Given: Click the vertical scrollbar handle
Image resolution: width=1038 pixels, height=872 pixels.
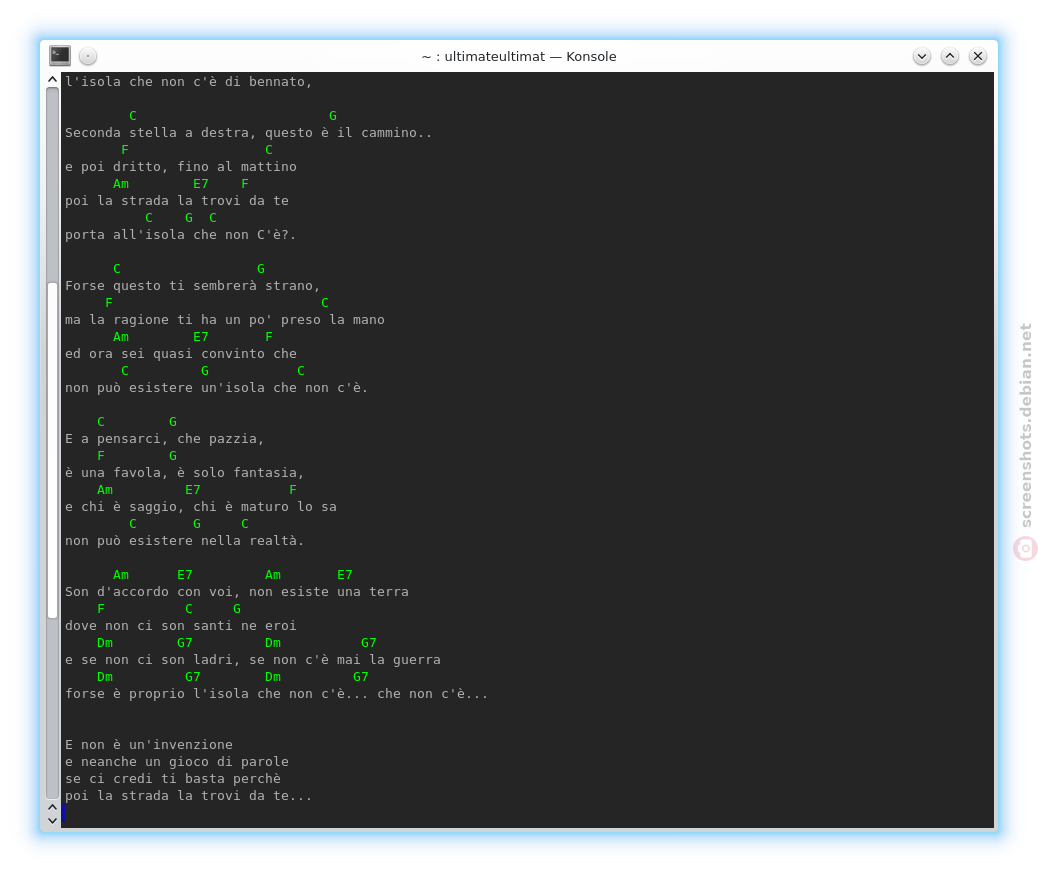Looking at the screenshot, I should pyautogui.click(x=52, y=450).
